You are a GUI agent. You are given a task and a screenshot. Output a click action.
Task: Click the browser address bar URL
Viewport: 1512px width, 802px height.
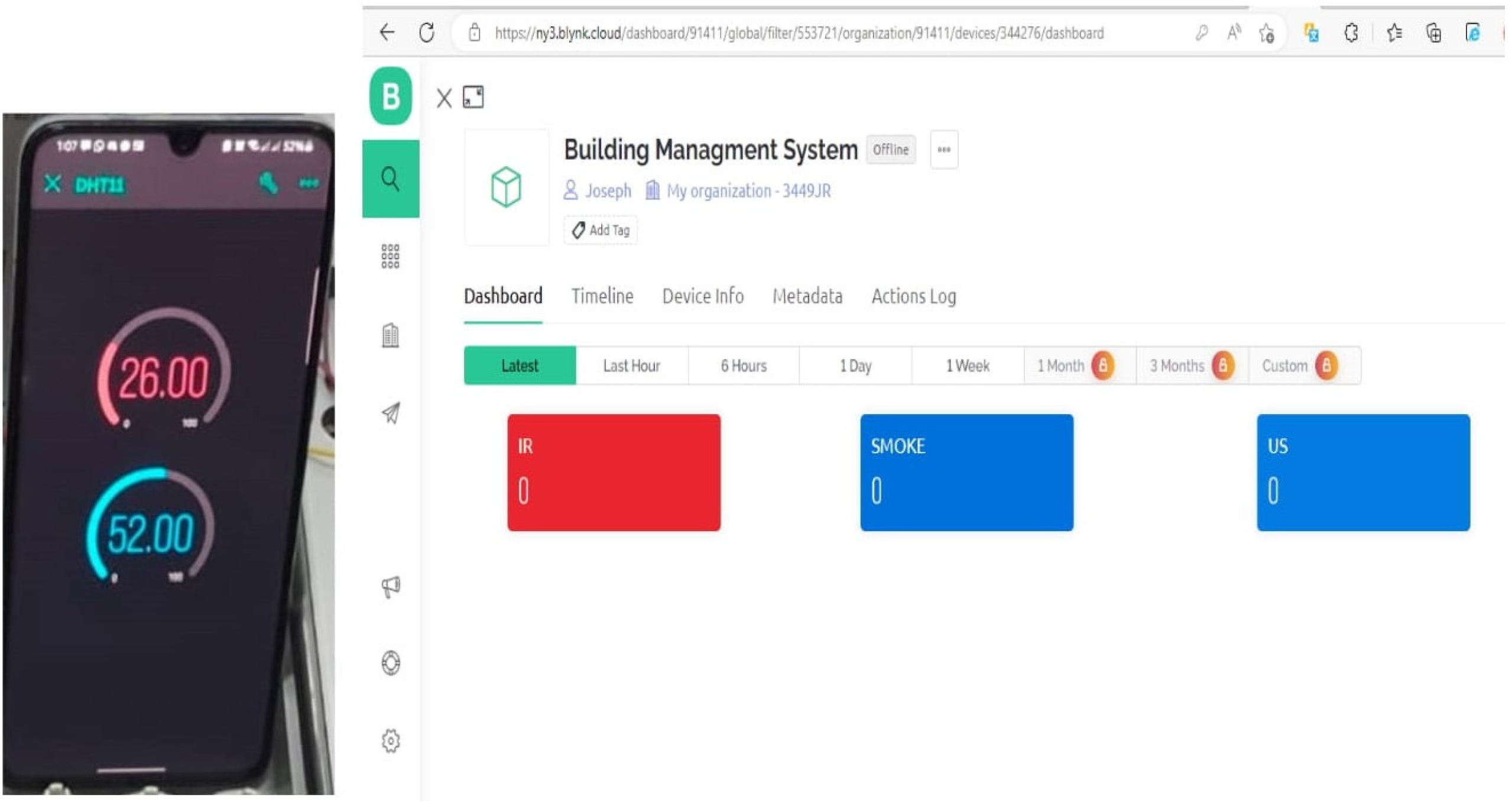[x=798, y=33]
